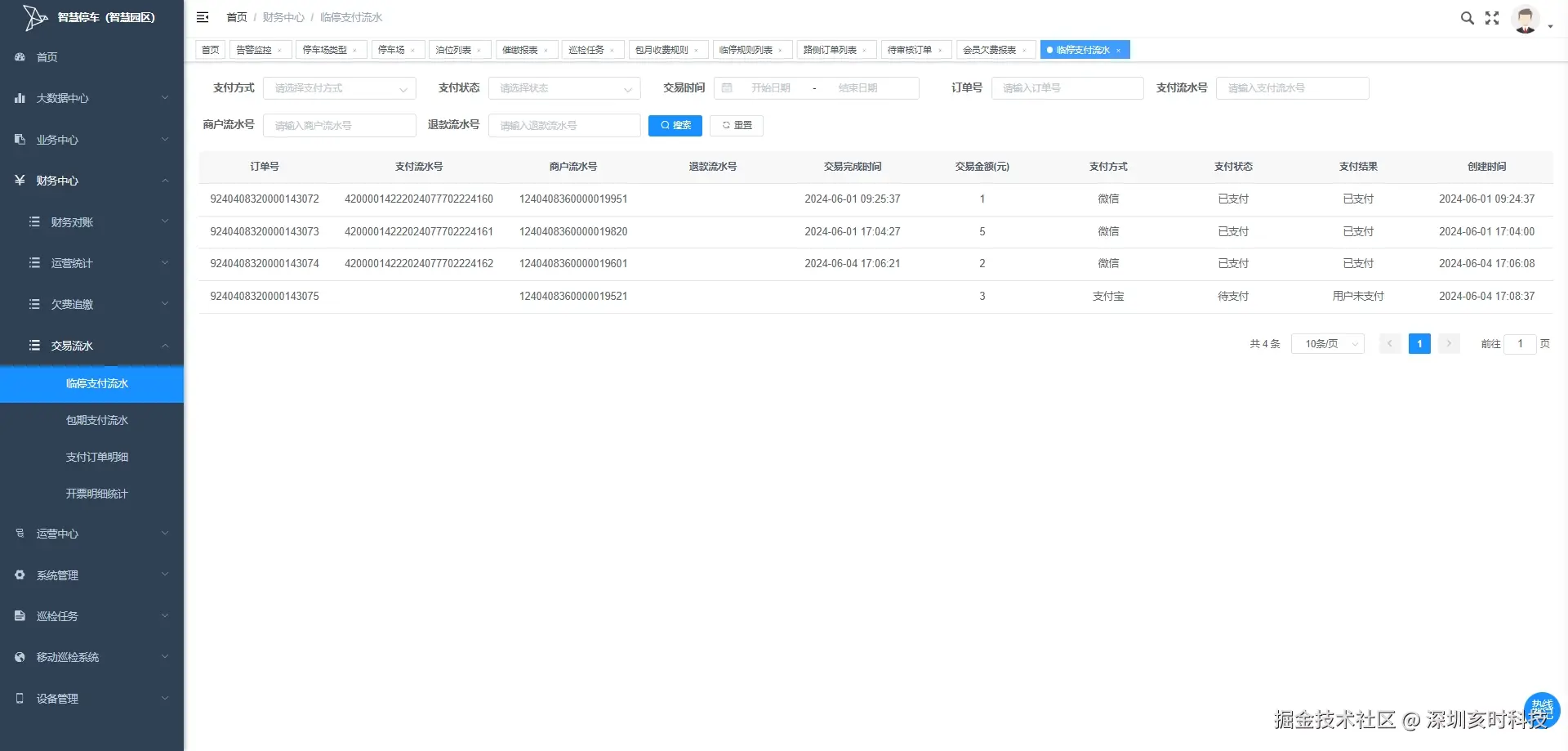
Task: Expand 系统管理 in the sidebar
Action: (x=91, y=575)
